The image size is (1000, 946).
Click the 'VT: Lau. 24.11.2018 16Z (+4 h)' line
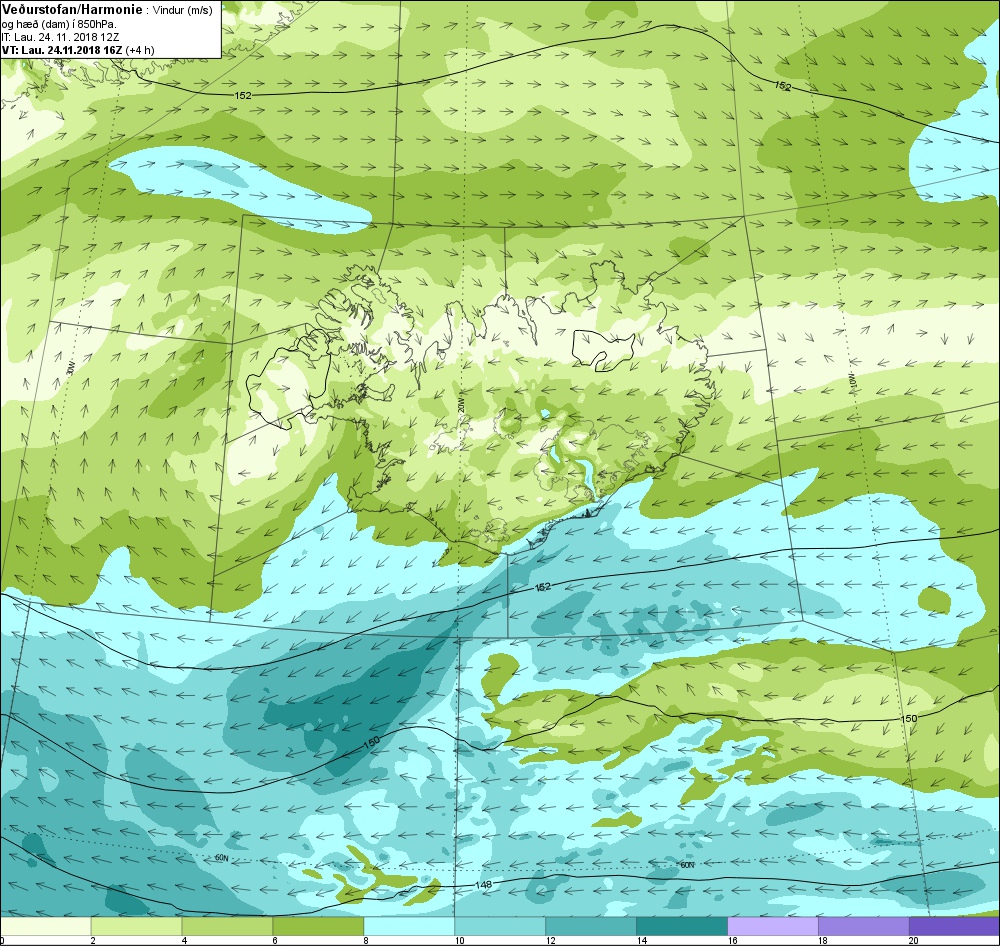[78, 50]
